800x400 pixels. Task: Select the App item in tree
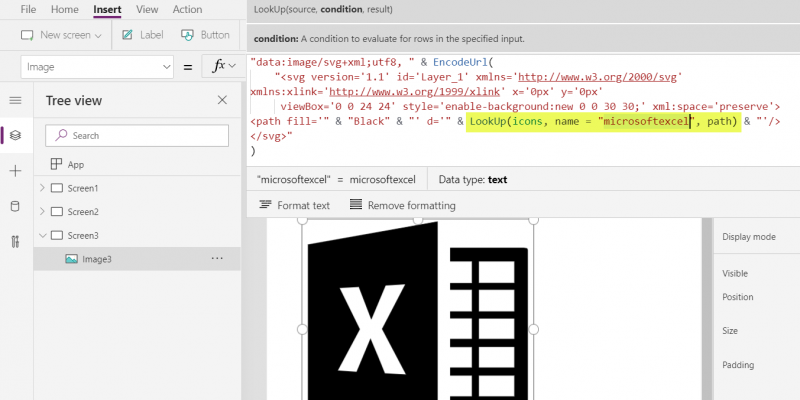point(76,164)
